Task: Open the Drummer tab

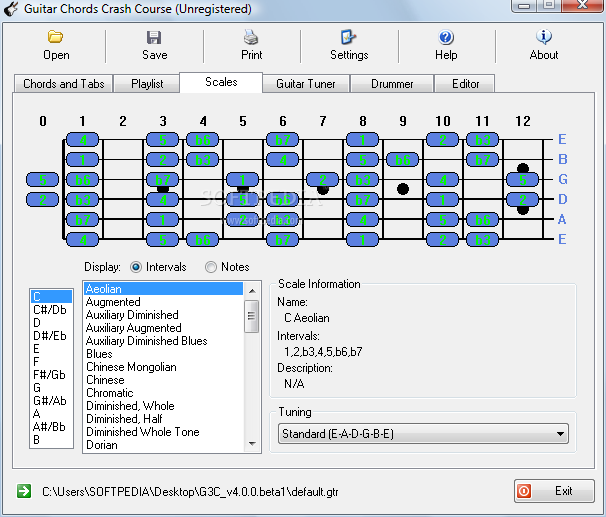Action: [x=392, y=84]
